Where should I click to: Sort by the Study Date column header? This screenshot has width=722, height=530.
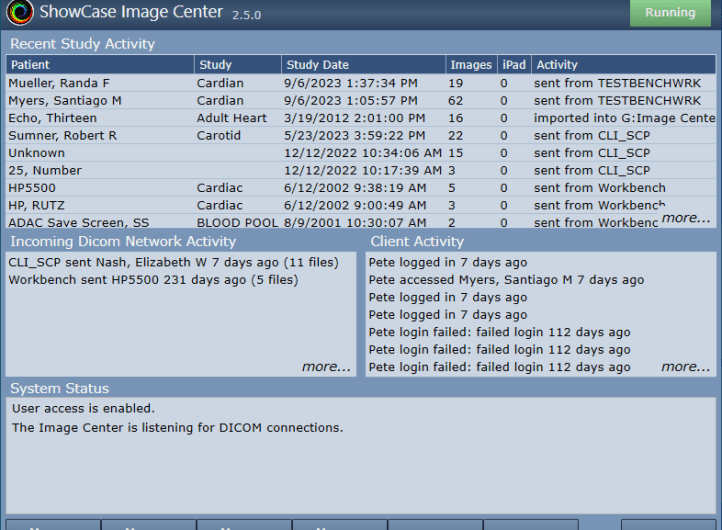363,64
